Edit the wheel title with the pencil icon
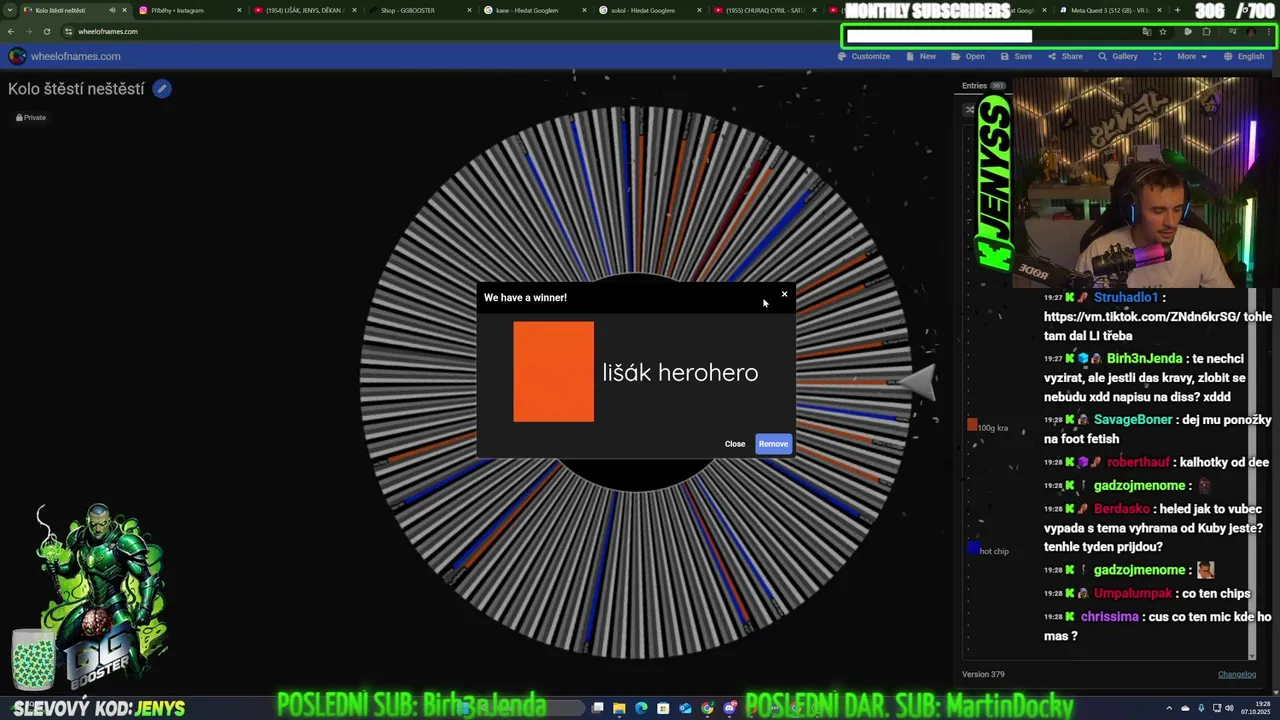1280x720 pixels. click(x=162, y=89)
